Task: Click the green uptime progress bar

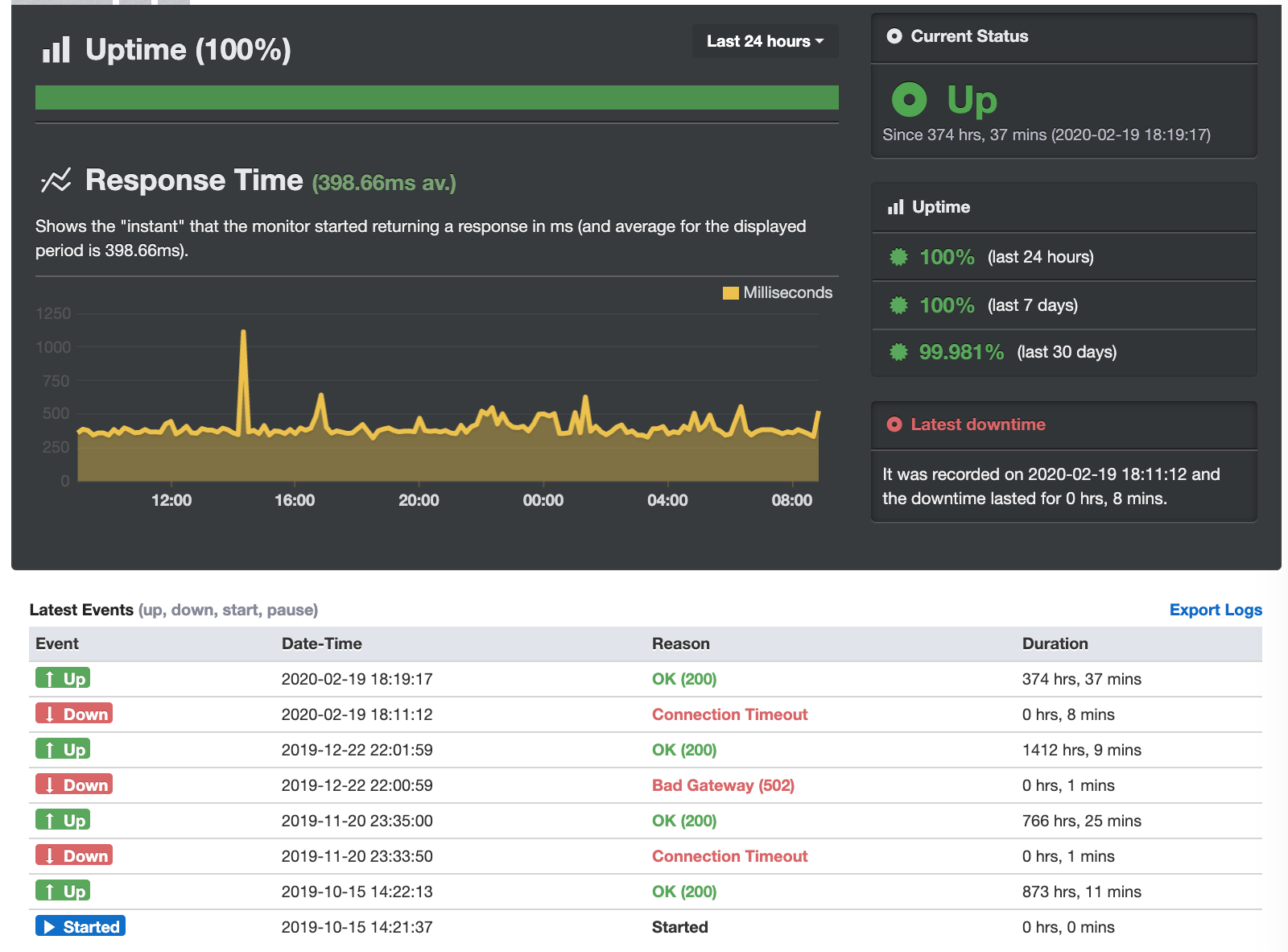Action: (x=437, y=97)
